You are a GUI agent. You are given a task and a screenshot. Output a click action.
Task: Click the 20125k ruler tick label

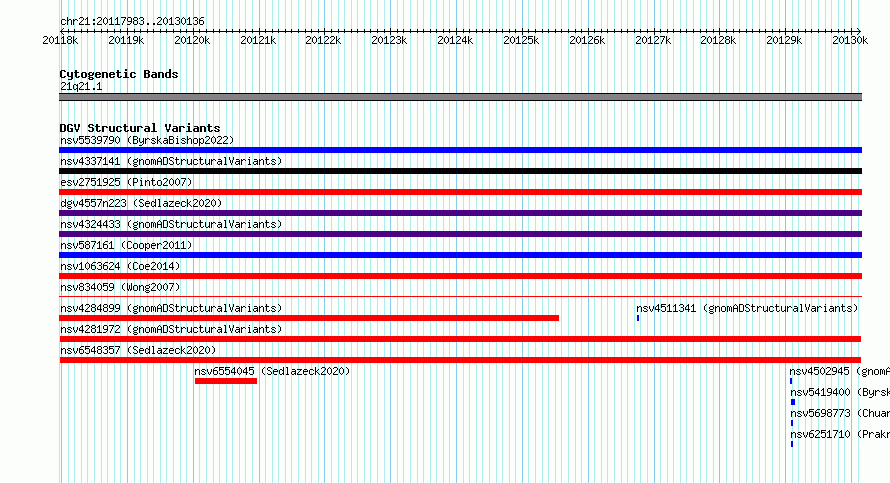click(521, 40)
